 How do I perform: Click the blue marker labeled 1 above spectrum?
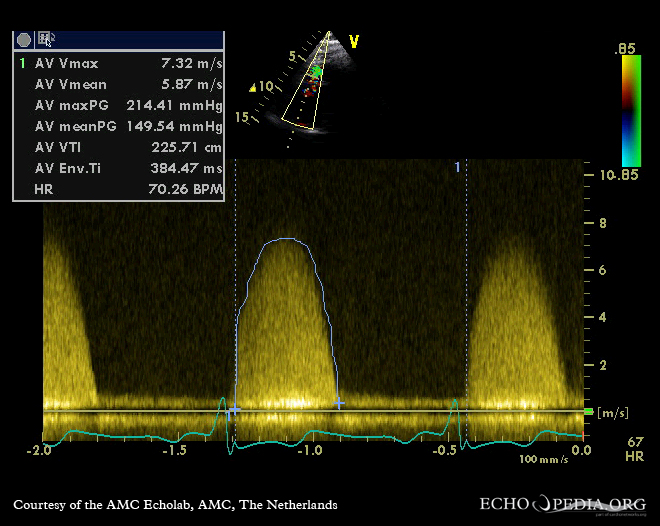tap(458, 167)
